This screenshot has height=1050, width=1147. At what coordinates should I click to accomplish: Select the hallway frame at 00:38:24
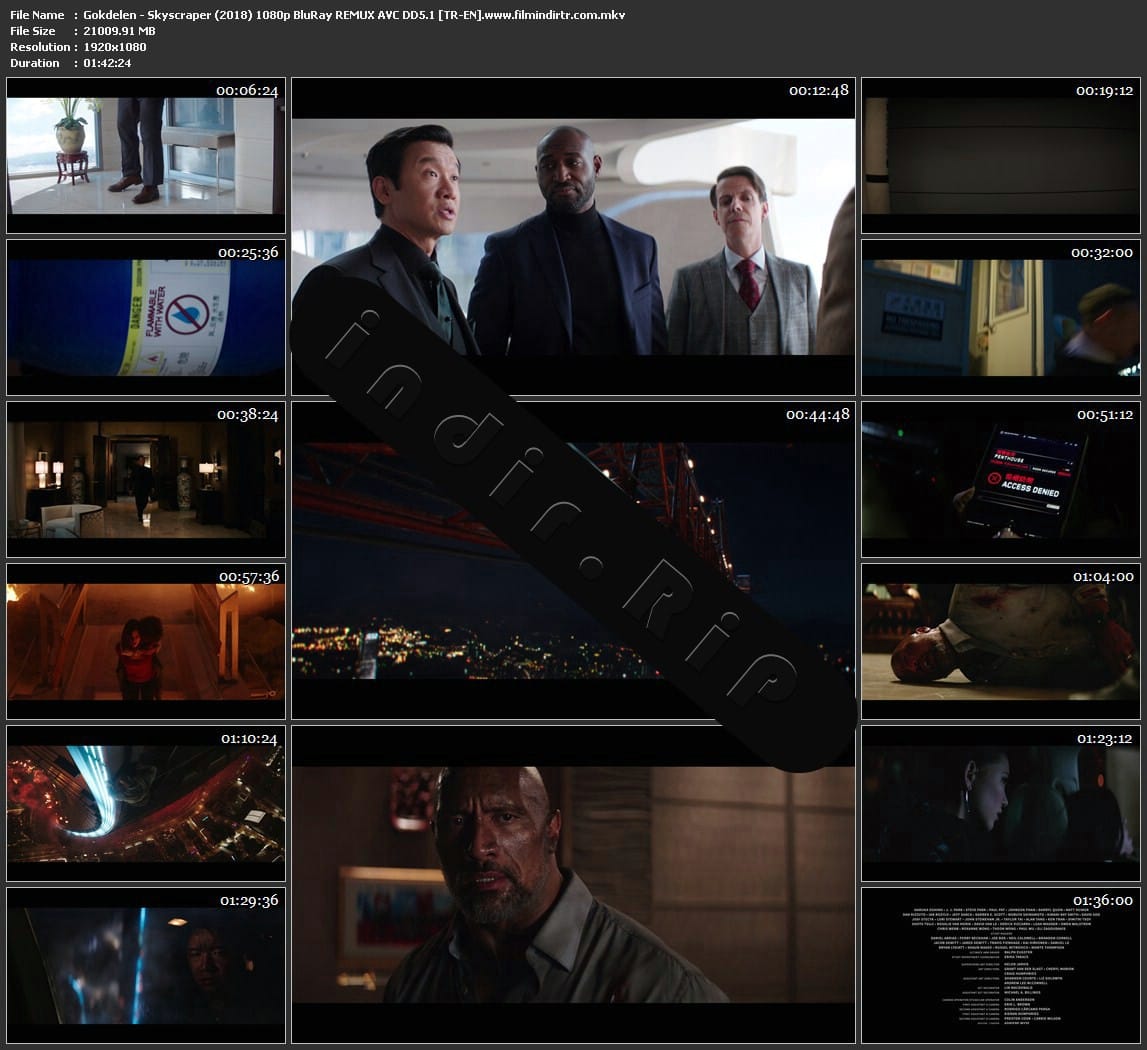click(x=146, y=479)
